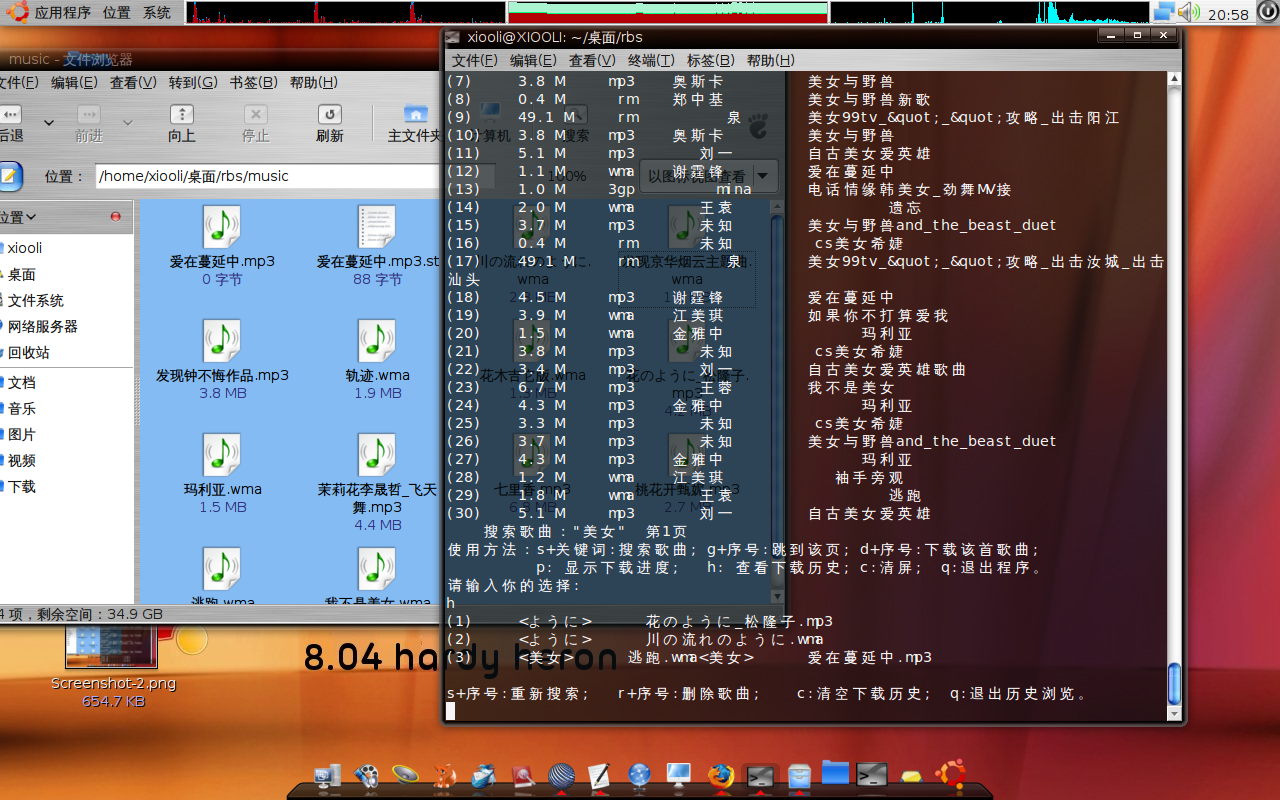Click the fox mascot icon in dock
The height and width of the screenshot is (800, 1280).
point(445,775)
